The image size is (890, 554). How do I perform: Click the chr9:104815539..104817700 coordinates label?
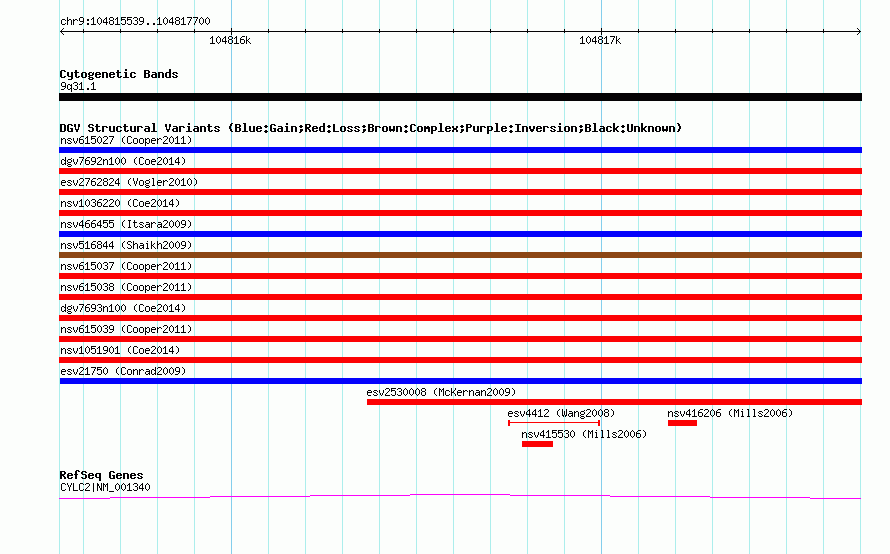coord(135,21)
